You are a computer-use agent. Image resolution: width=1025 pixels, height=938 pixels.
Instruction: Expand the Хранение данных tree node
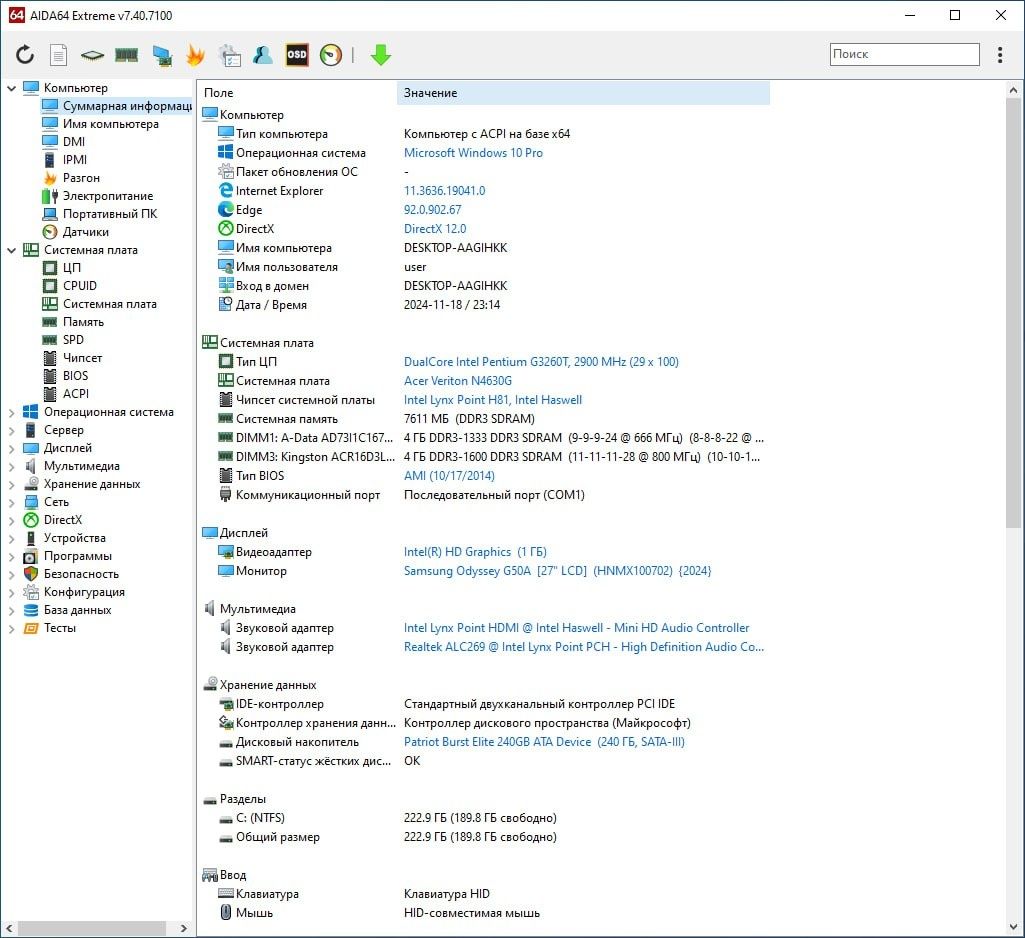[11, 484]
